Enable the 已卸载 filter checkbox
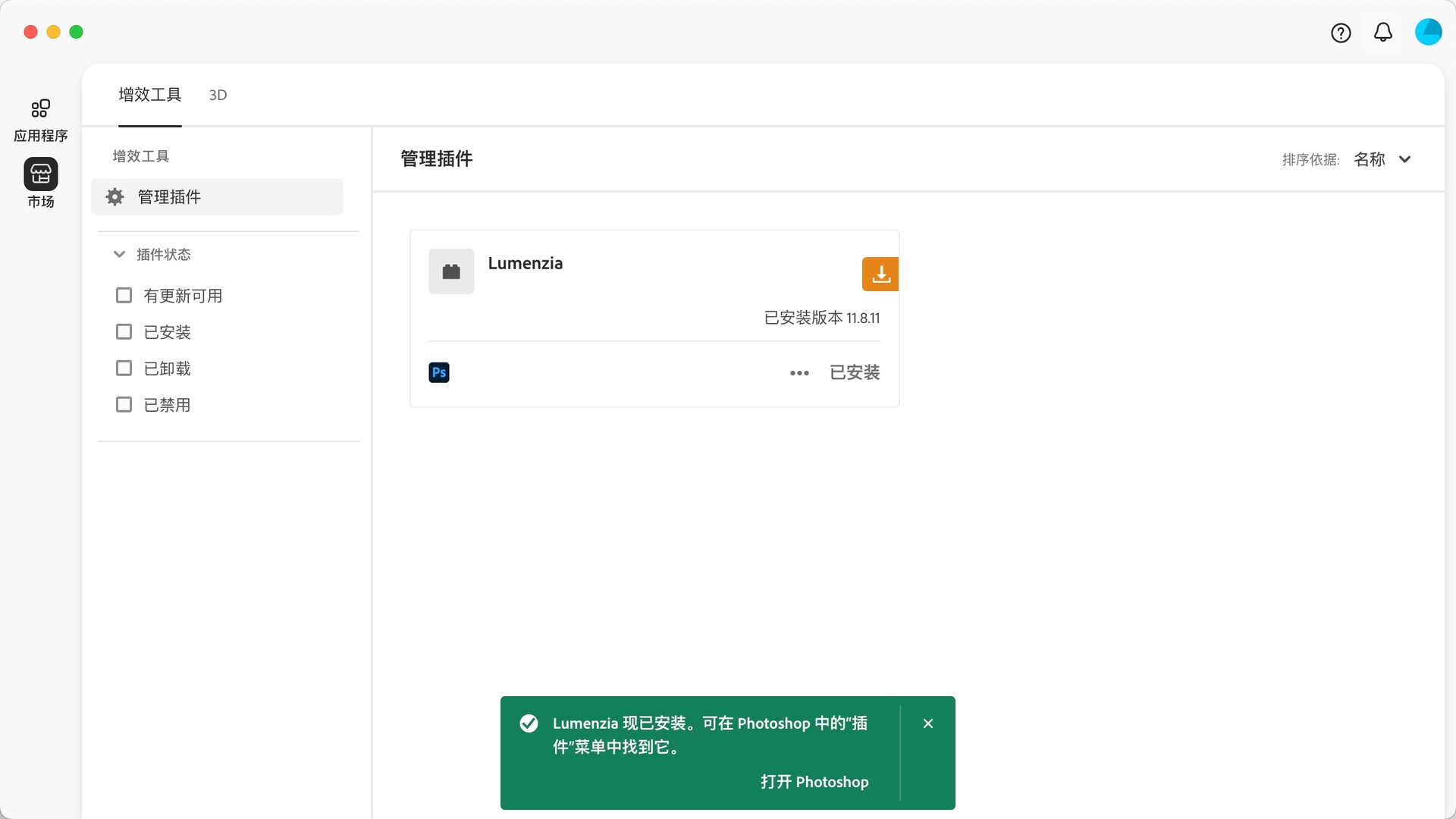The height and width of the screenshot is (819, 1456). [124, 368]
